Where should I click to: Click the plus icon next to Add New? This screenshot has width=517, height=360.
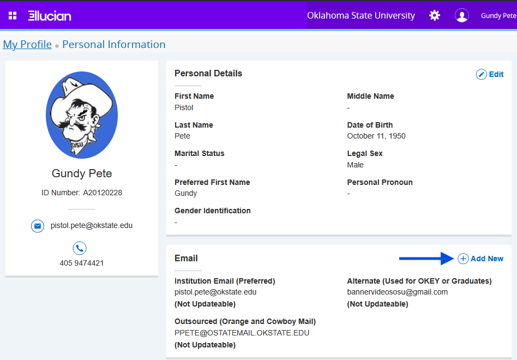pyautogui.click(x=463, y=258)
